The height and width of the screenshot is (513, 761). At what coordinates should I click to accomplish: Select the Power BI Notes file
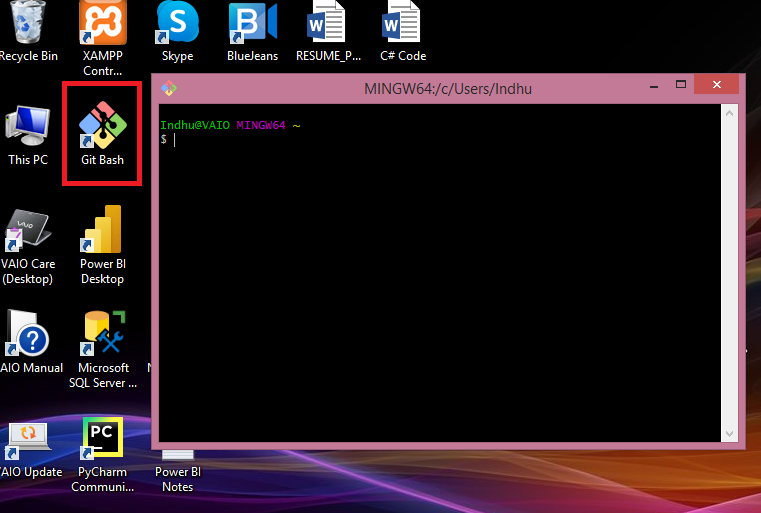point(178,471)
